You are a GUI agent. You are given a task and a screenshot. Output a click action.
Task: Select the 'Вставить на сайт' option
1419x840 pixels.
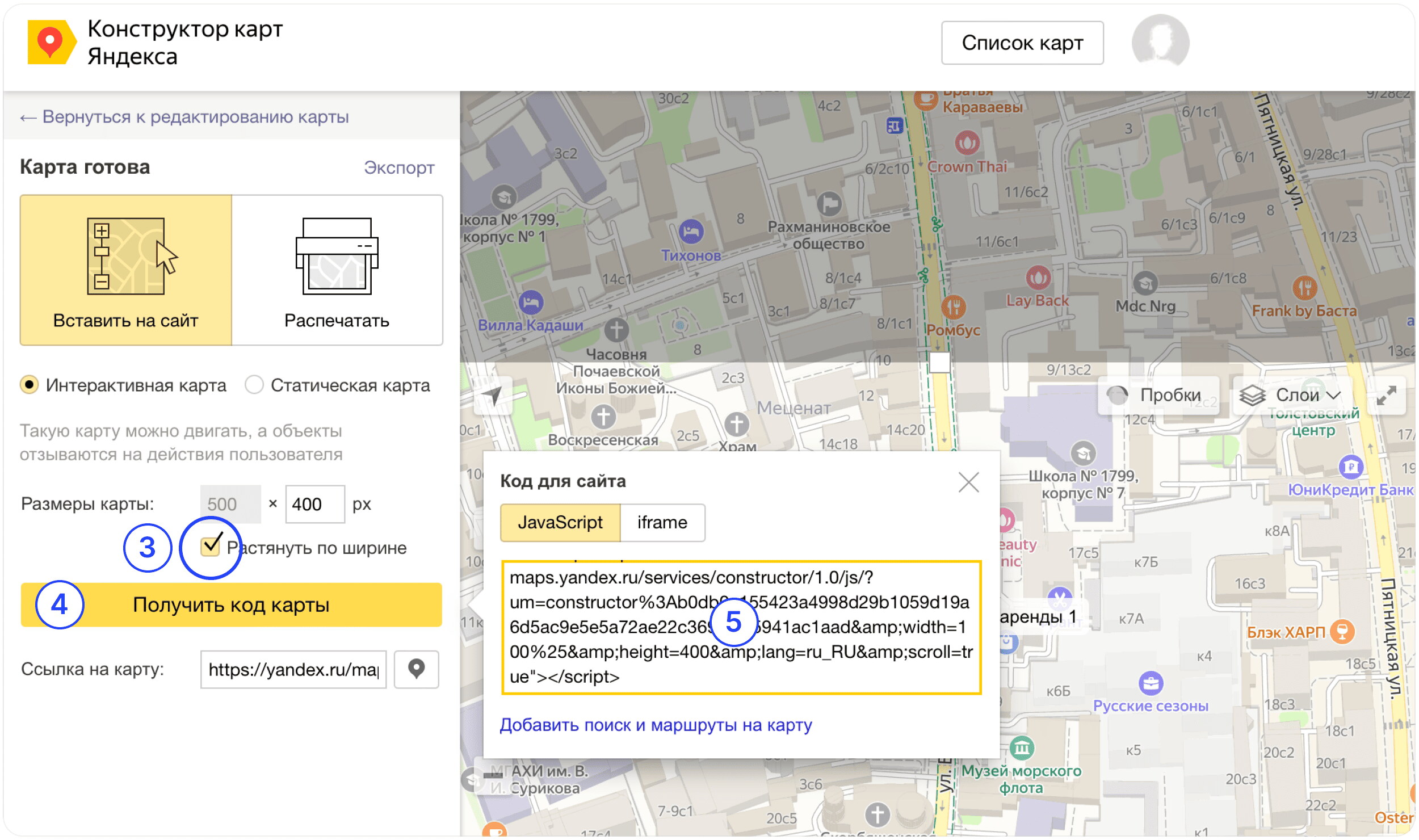125,270
